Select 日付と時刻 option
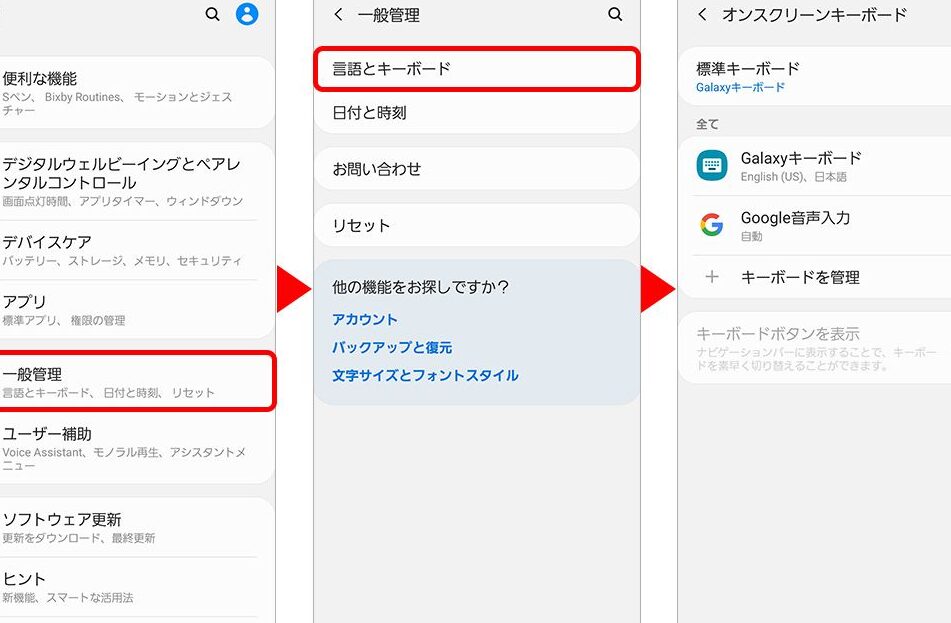 point(476,113)
